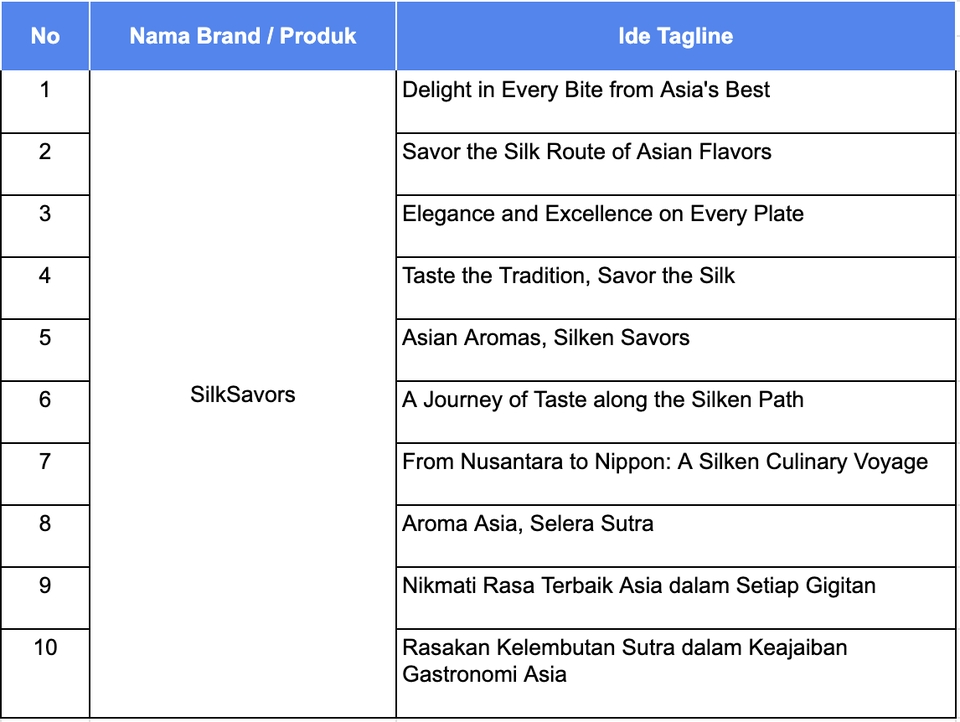Select "Elegance and Excellence on Every Plate" cell
960x722 pixels.
[603, 214]
